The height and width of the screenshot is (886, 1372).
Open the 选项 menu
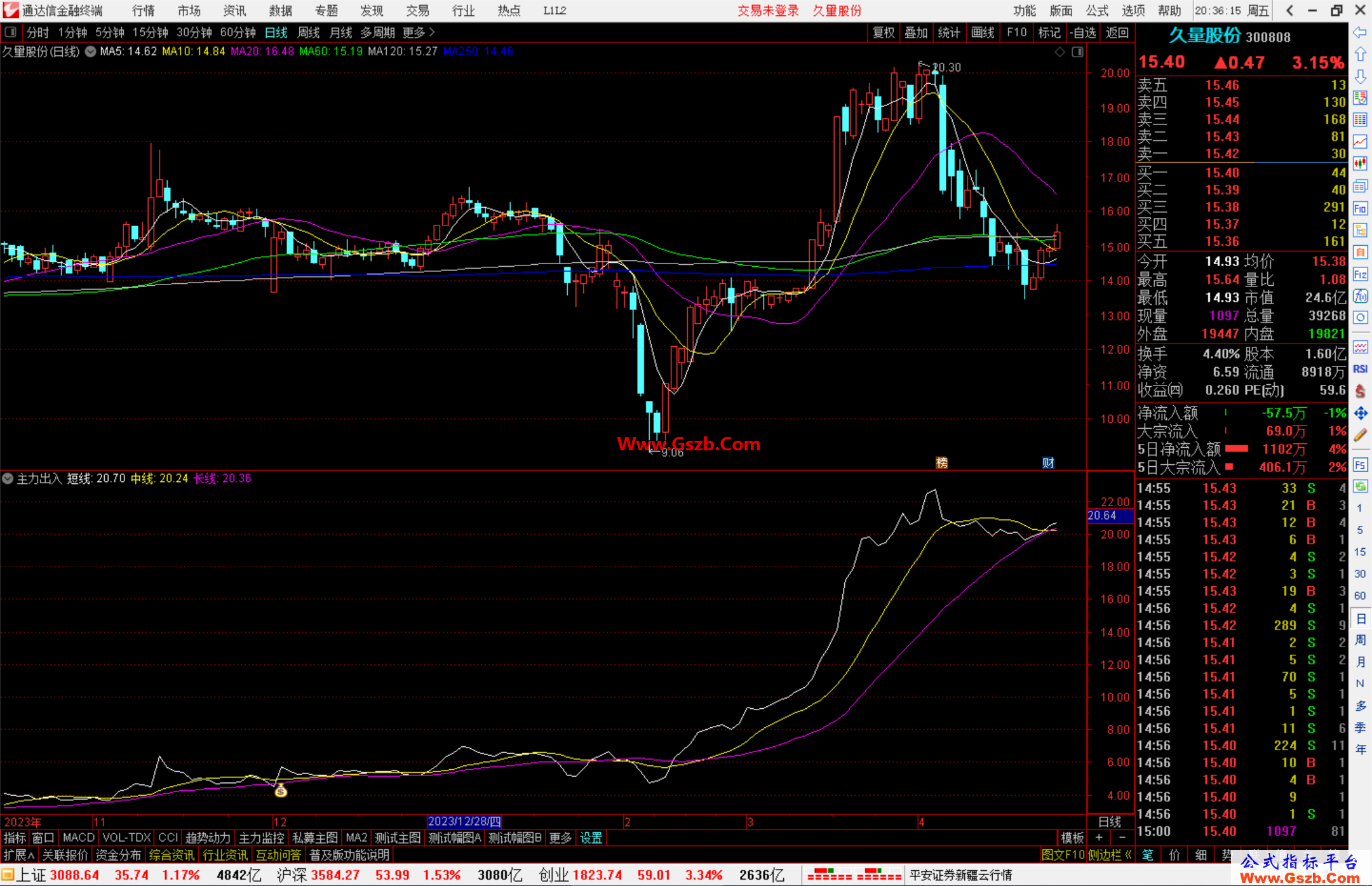1133,11
